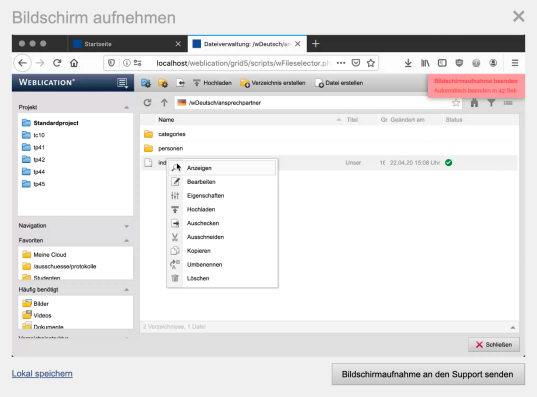Click Bildschirmaufnahme an den Support senden

coord(428,374)
